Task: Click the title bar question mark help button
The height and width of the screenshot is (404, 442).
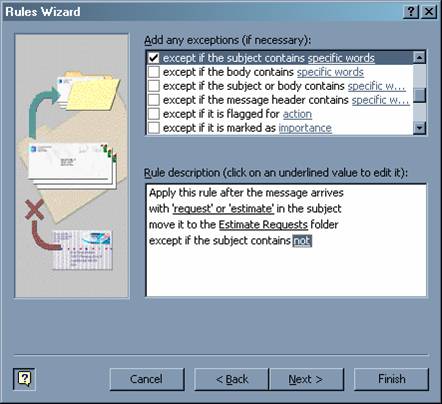Action: [411, 12]
